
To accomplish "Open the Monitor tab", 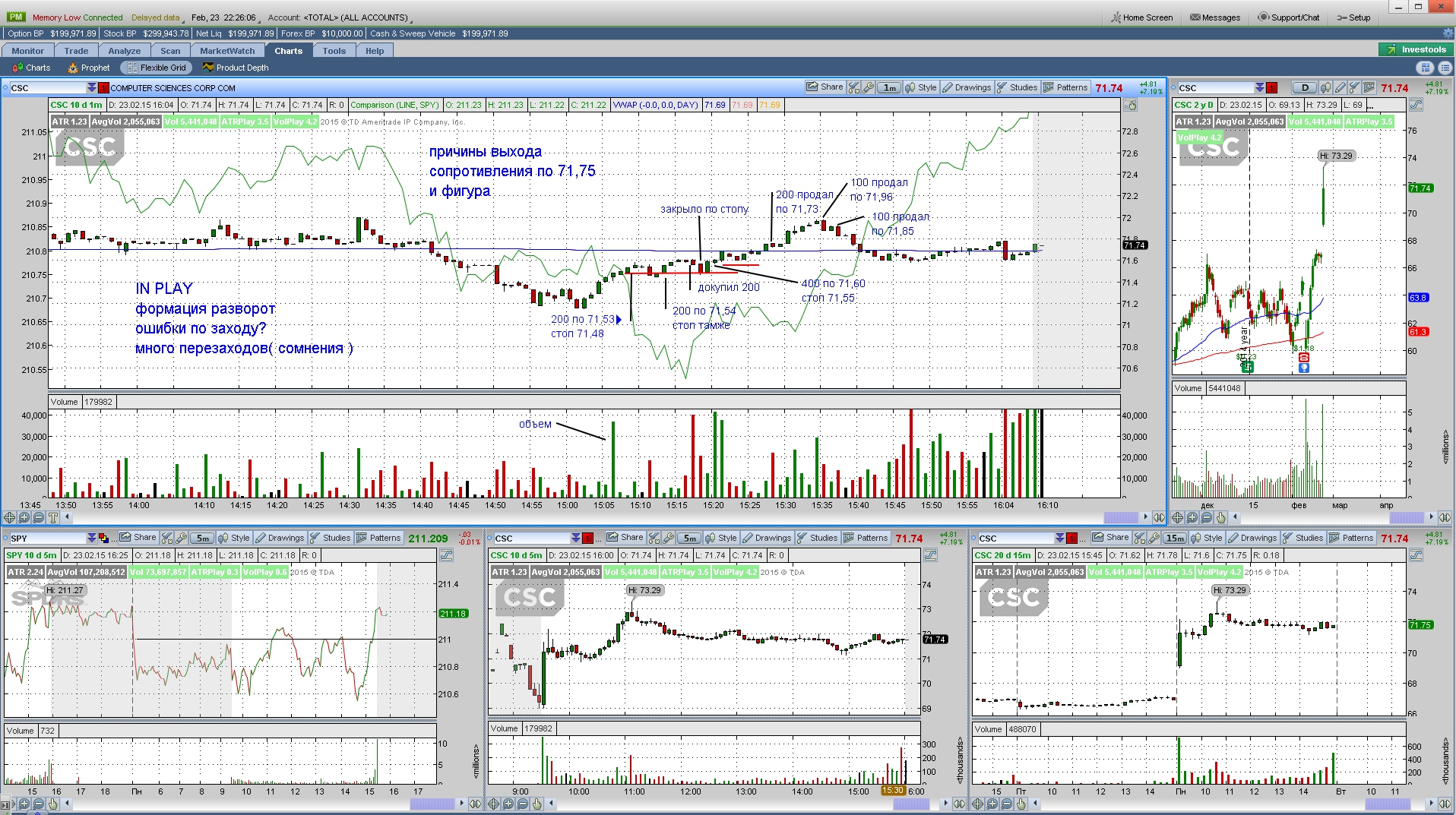I will point(27,51).
